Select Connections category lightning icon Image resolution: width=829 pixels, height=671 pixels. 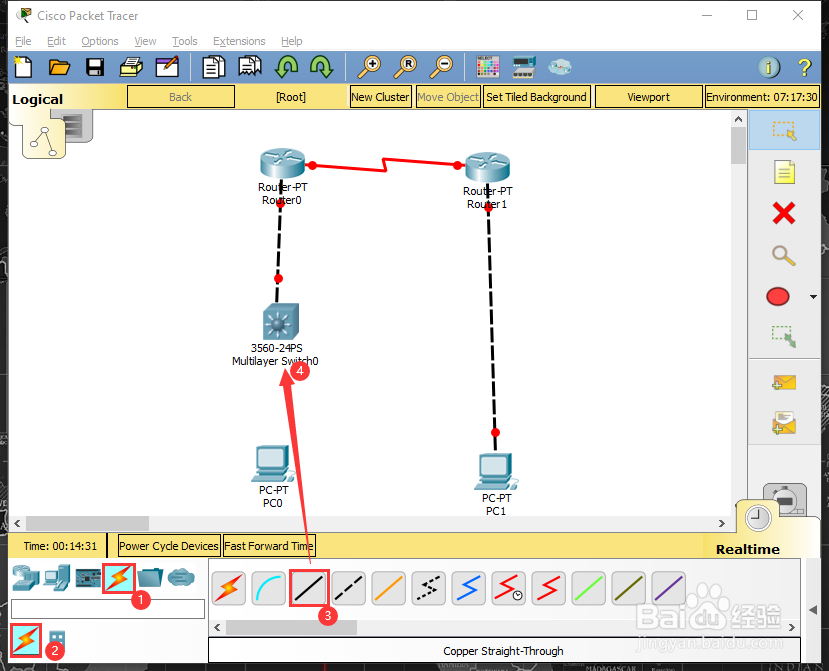pyautogui.click(x=119, y=578)
